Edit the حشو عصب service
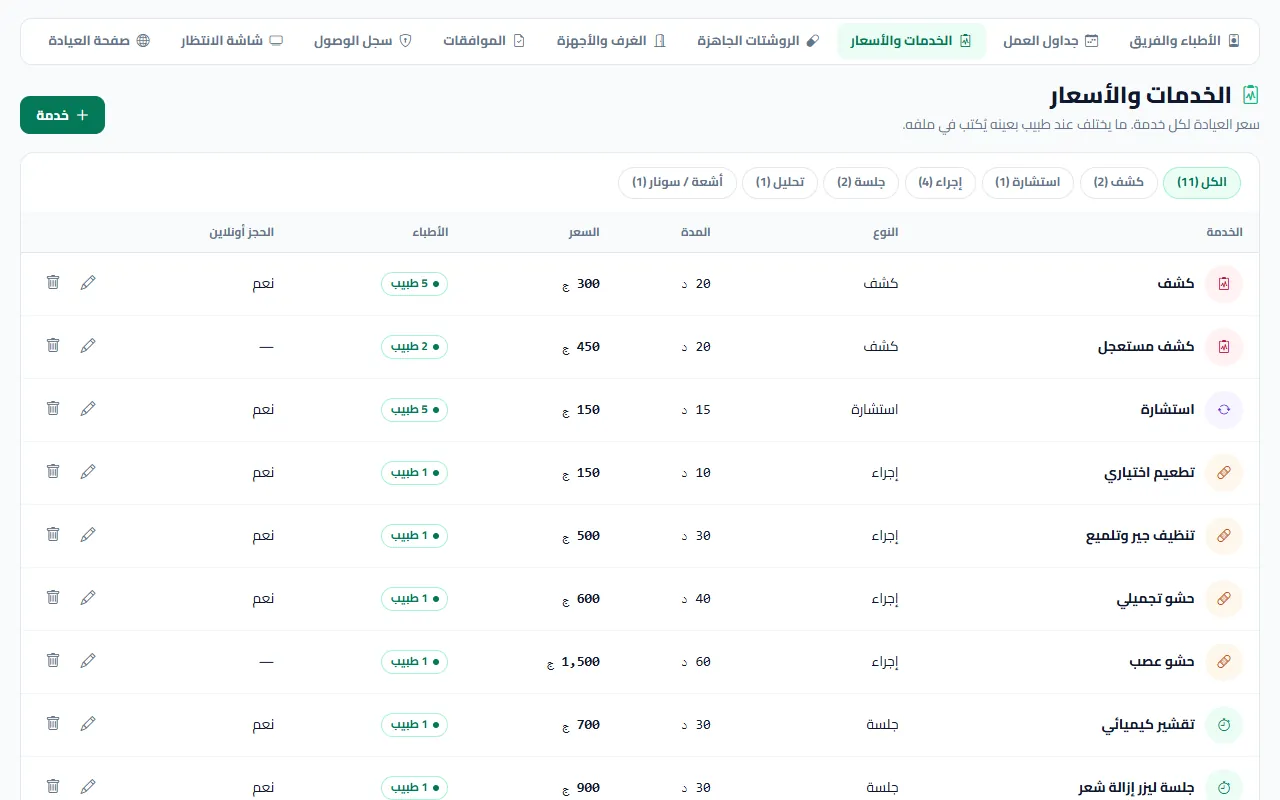Viewport: 1280px width, 800px height. pos(88,661)
